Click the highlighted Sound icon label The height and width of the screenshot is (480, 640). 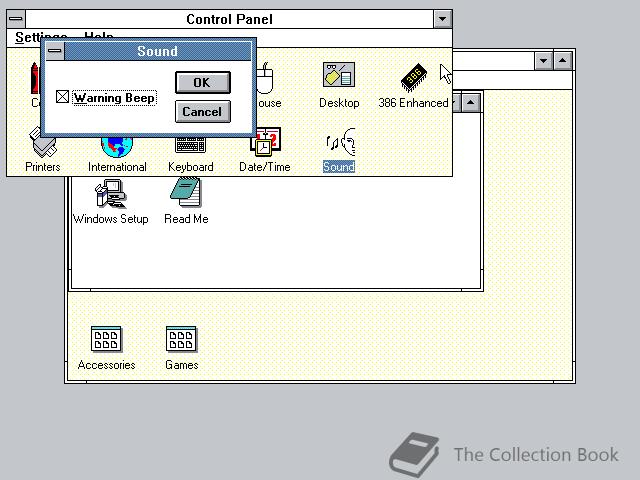(x=339, y=167)
